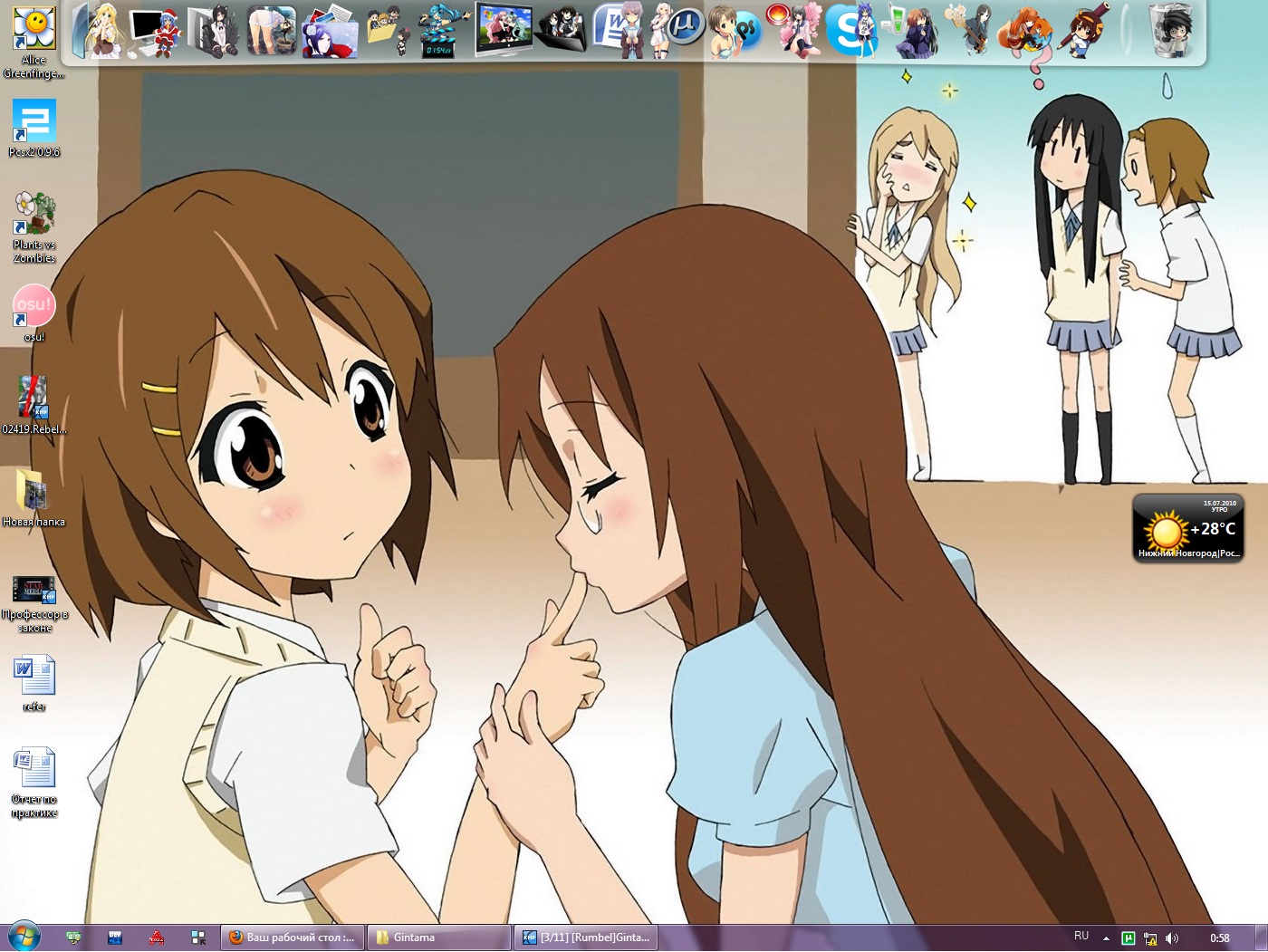Click the blue-and-white quick launch icon in taskbar
This screenshot has width=1268, height=952.
[x=115, y=938]
